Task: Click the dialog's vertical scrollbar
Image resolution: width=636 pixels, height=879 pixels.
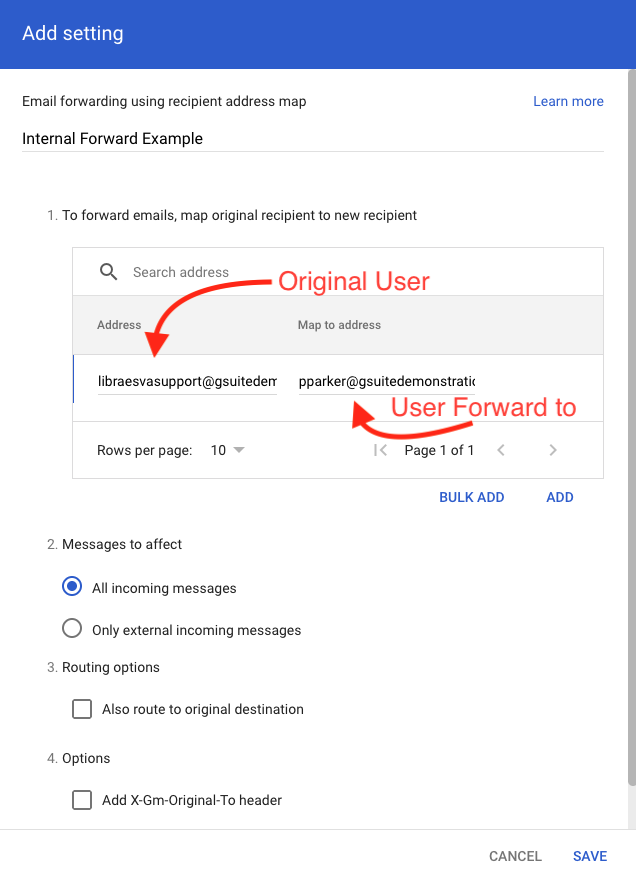Action: coord(630,400)
